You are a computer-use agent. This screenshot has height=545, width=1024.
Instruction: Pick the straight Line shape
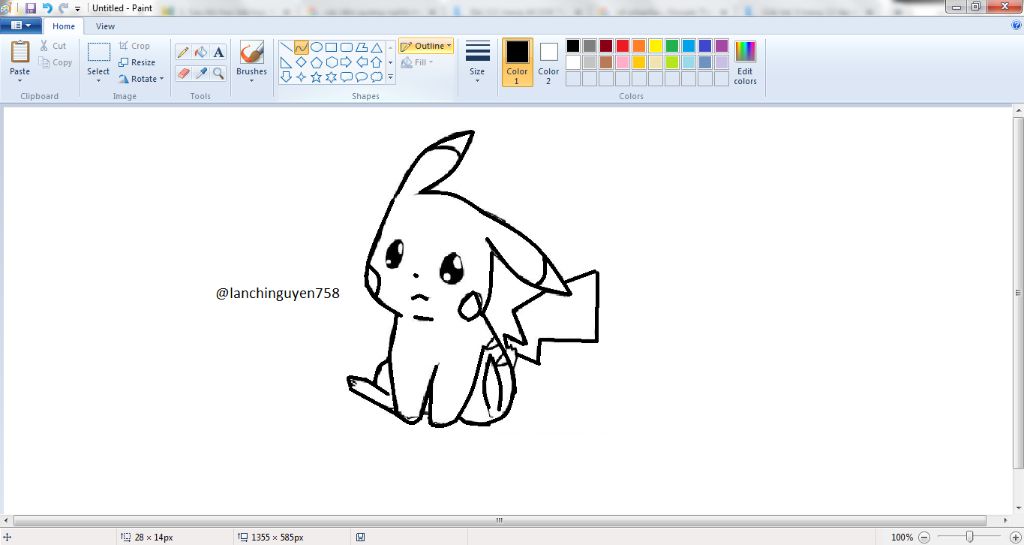pos(286,48)
